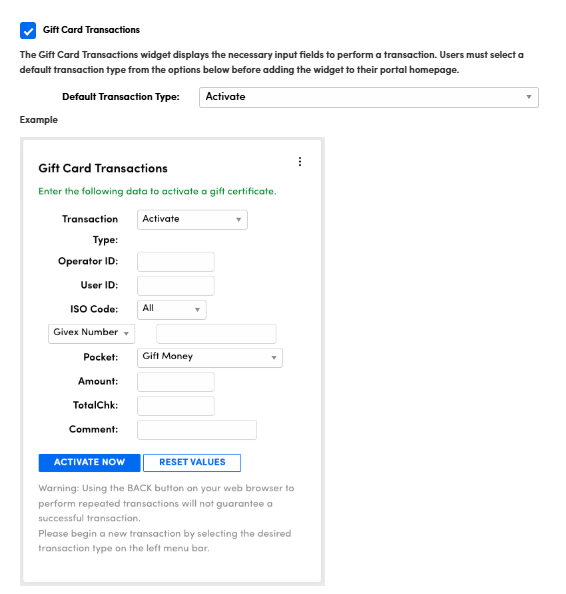Expand the Transaction Type Activate dropdown
The width and height of the screenshot is (566, 594).
192,220
